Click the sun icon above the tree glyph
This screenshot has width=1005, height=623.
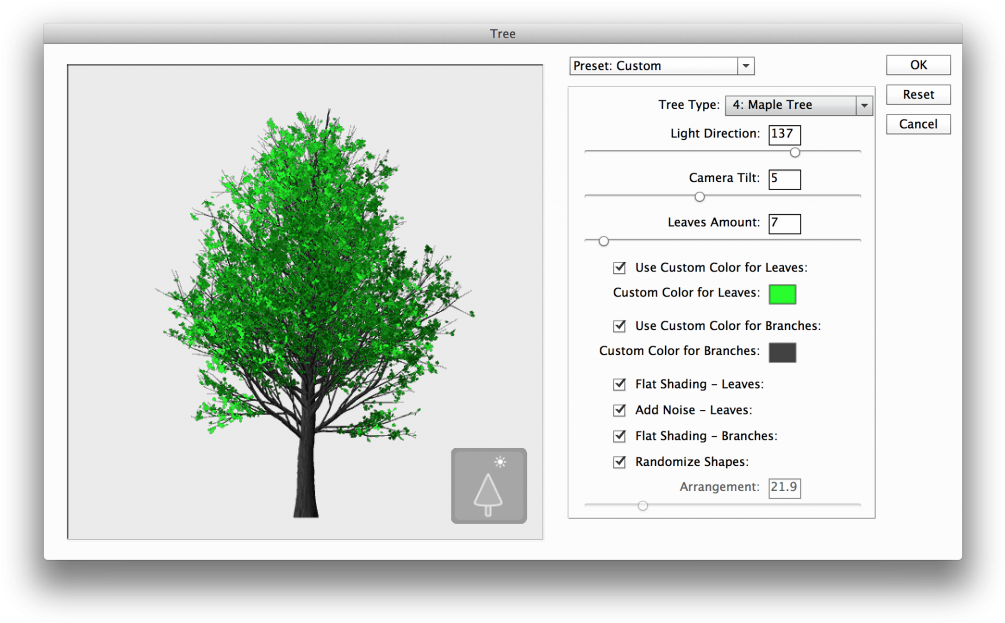tap(499, 463)
